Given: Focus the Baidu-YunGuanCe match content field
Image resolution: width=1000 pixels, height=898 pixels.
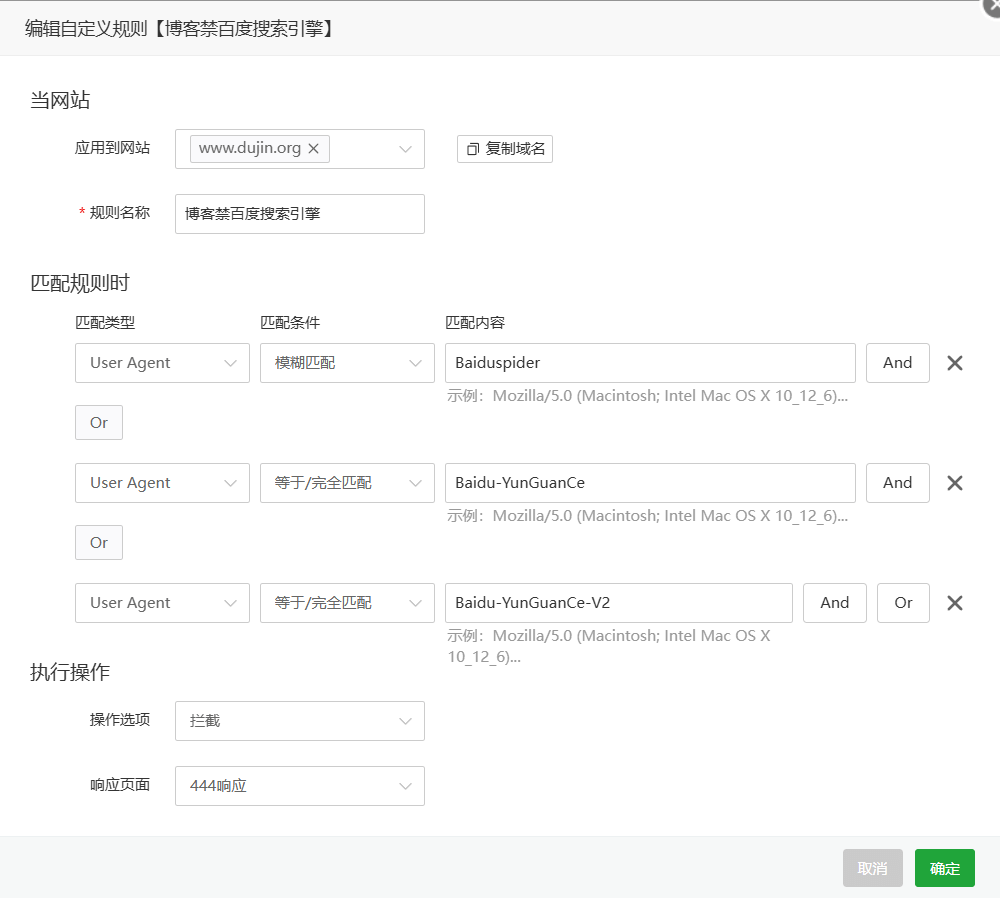Looking at the screenshot, I should 650,483.
